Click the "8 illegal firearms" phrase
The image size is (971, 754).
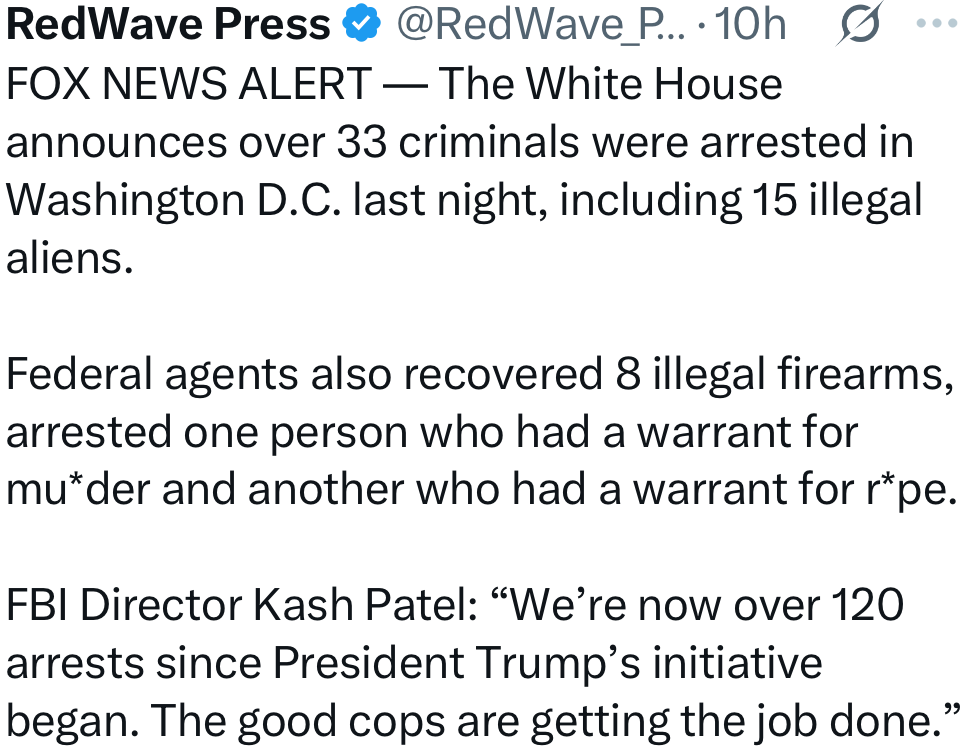[775, 375]
